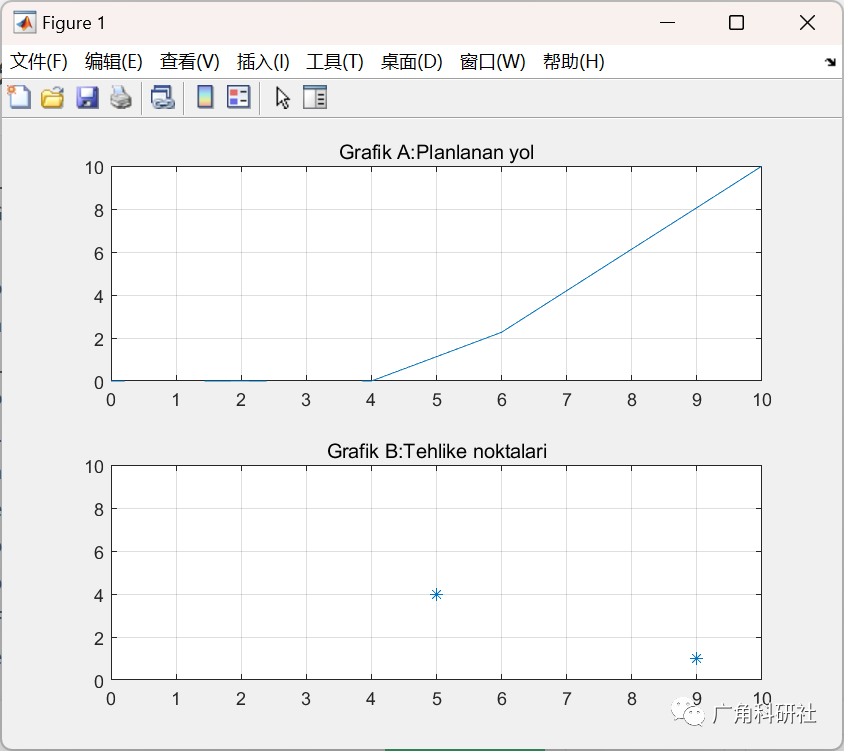The image size is (844, 751).
Task: Open the 工具(T) menu
Action: 334,61
